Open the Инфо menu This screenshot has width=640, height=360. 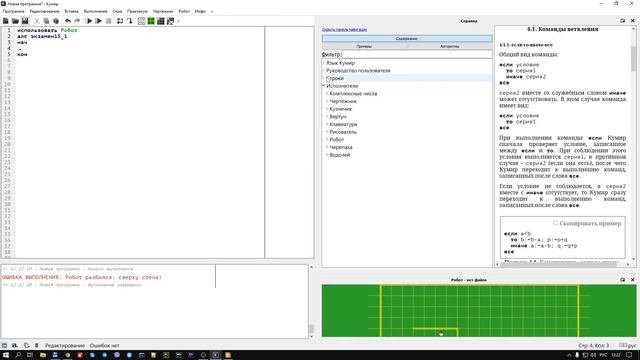tap(200, 11)
